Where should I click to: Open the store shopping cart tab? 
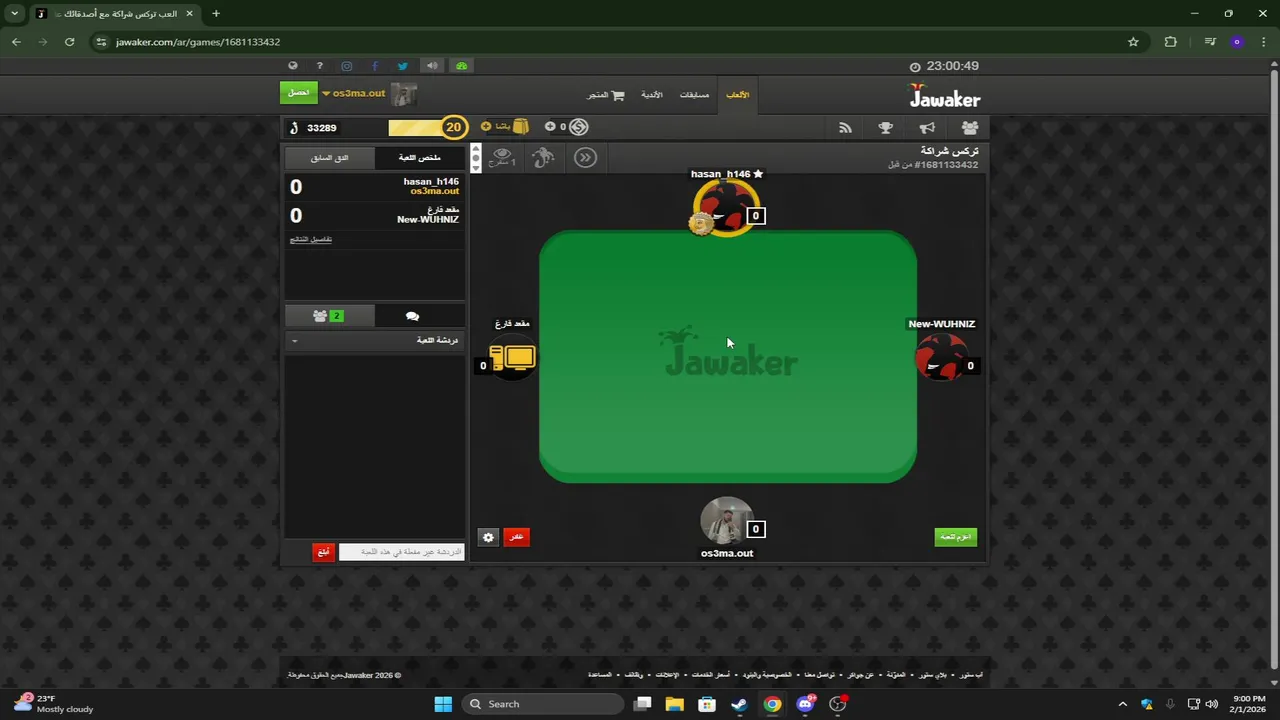coord(605,95)
